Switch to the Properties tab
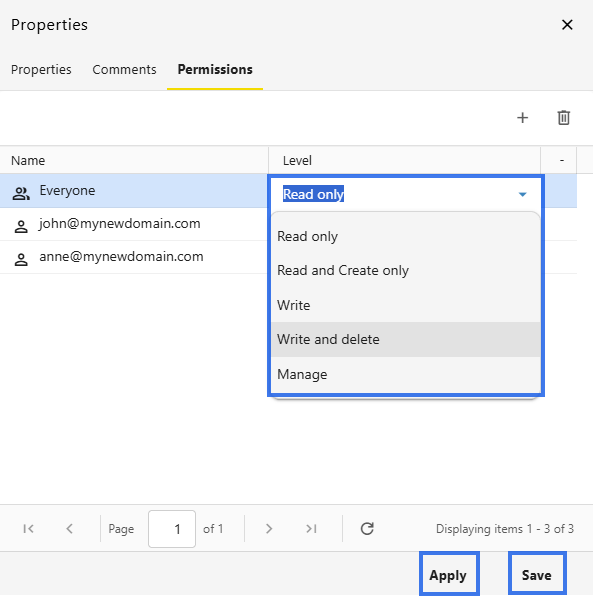 [x=41, y=70]
